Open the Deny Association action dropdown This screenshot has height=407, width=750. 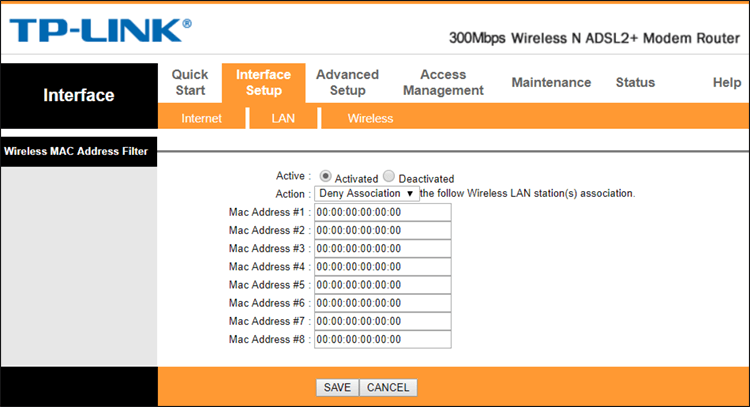pos(367,193)
